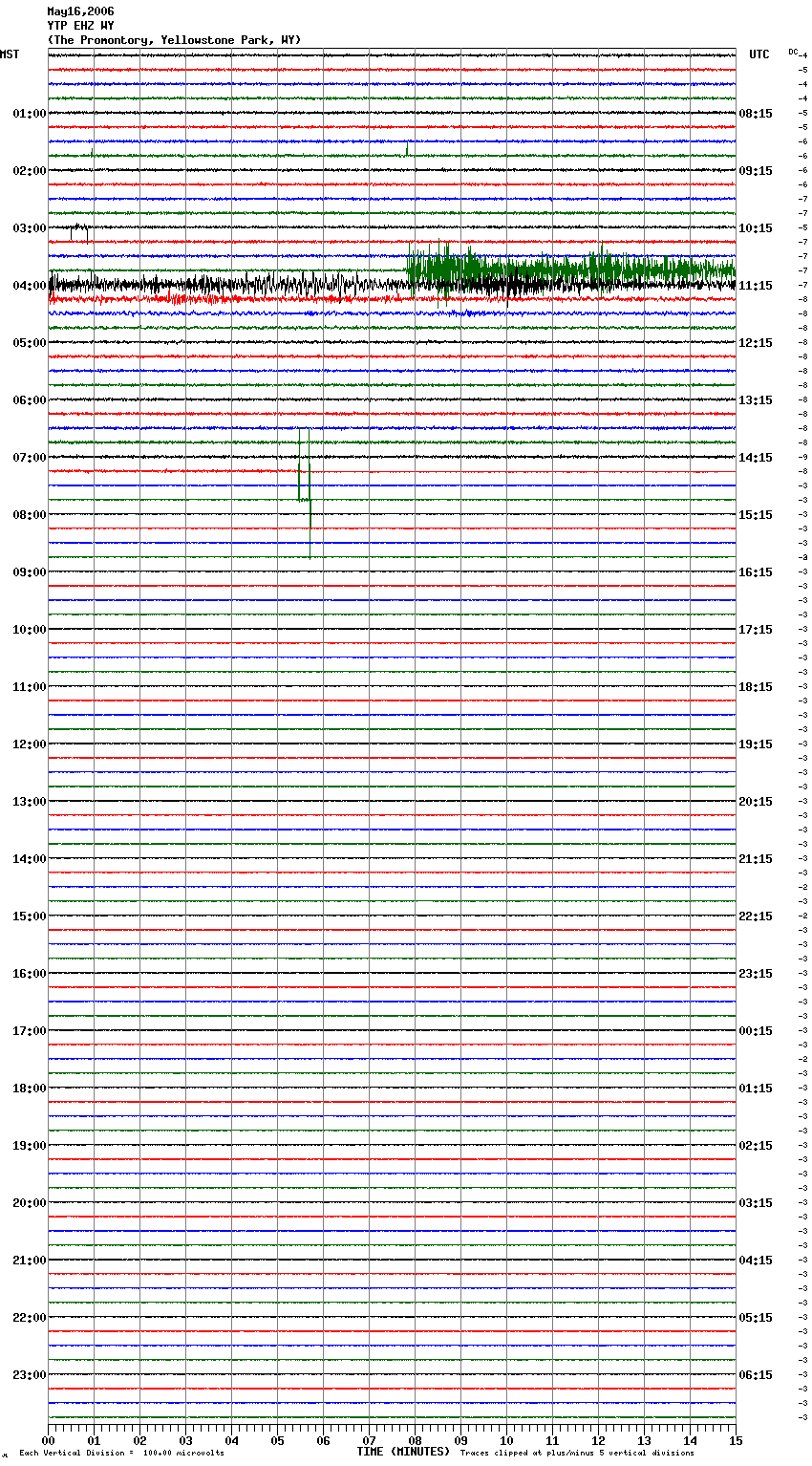Click the "14:15" UTC time label
The image size is (812, 1466).
756,458
